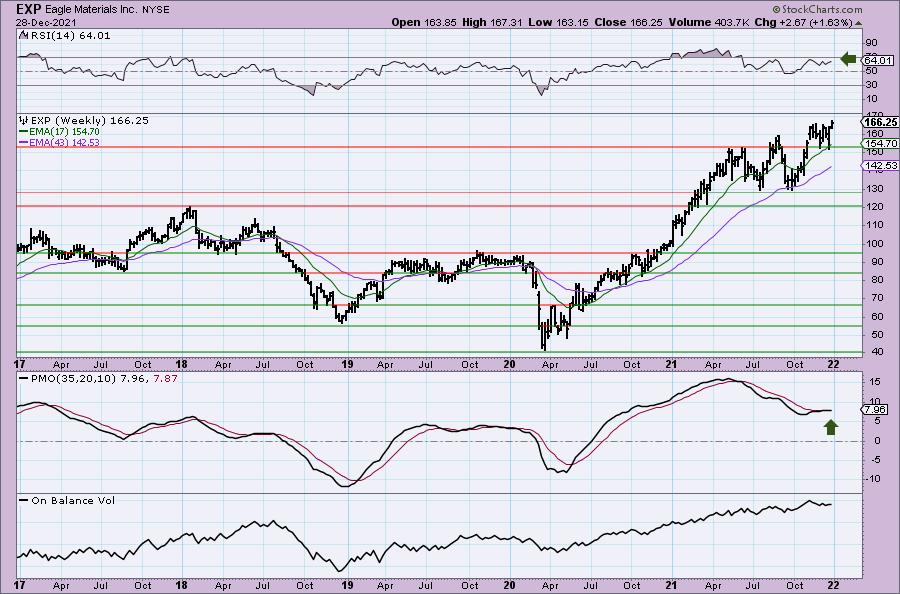The height and width of the screenshot is (594, 900).
Task: Click the EMA(17) 154.70 legend text
Action: click(64, 132)
